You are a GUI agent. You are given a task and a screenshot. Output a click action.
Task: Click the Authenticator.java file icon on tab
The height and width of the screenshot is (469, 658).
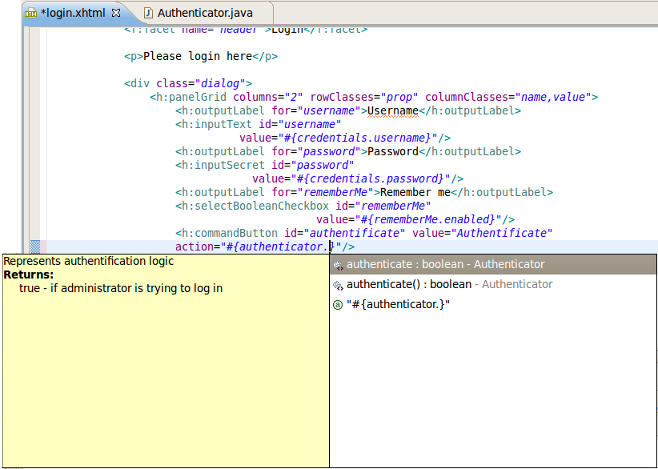149,13
